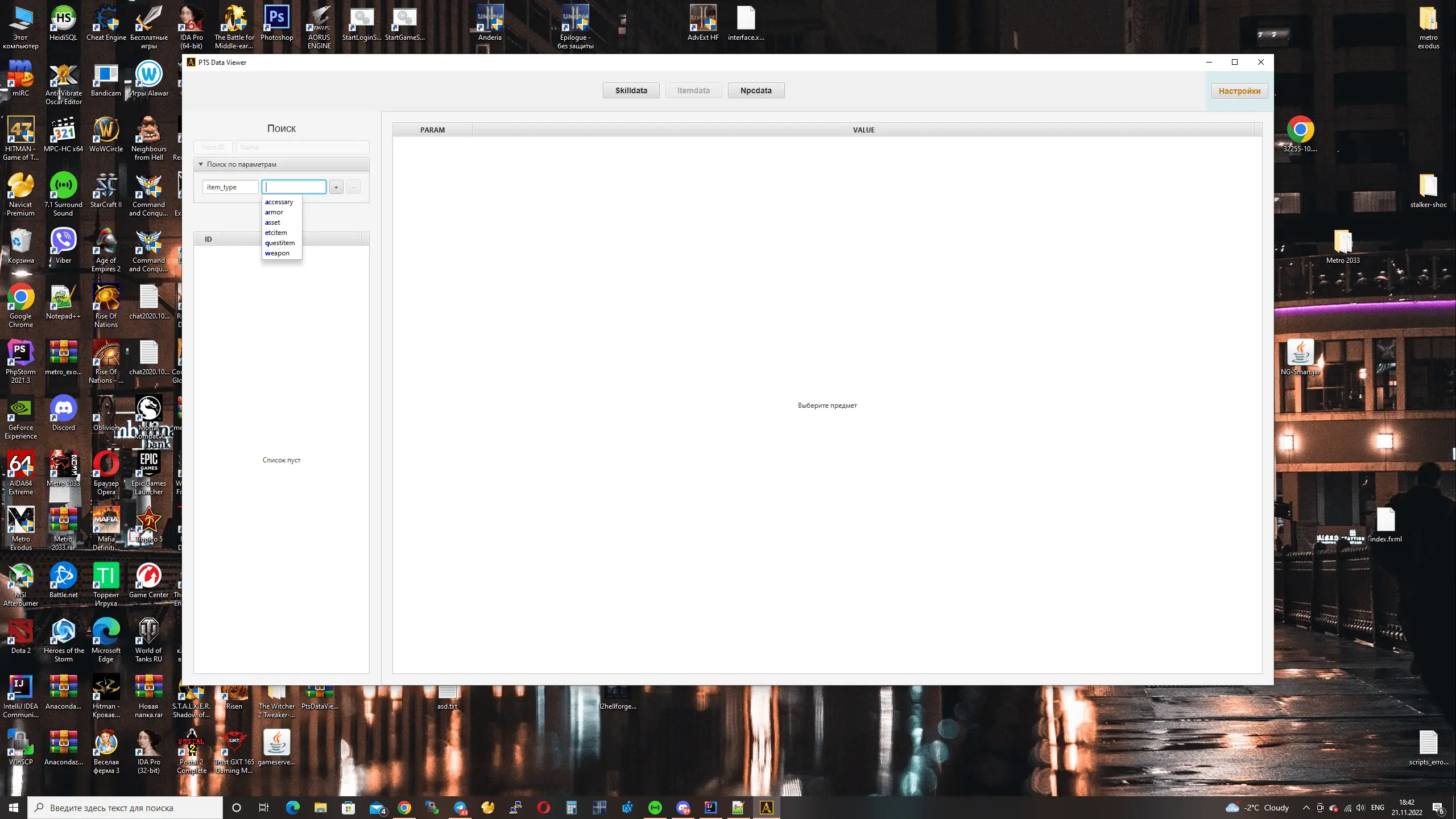The height and width of the screenshot is (819, 1456).
Task: Select the metro exodus folder icon
Action: [1428, 27]
